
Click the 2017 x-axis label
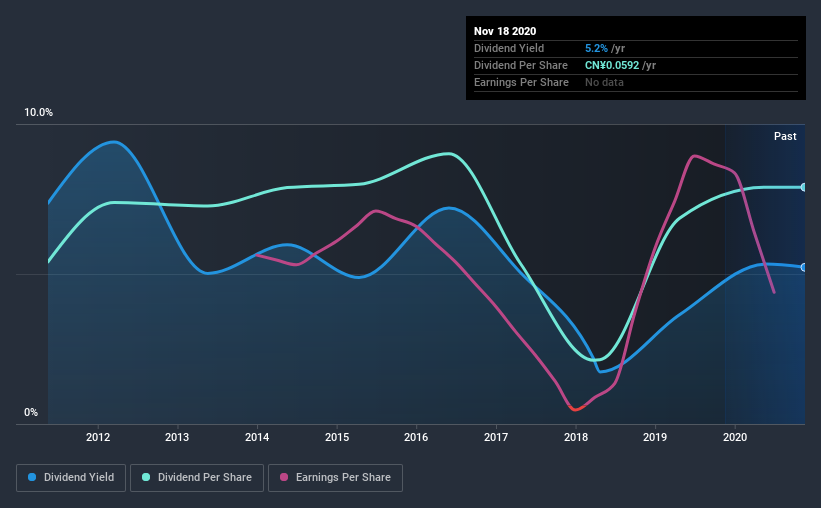click(x=496, y=437)
